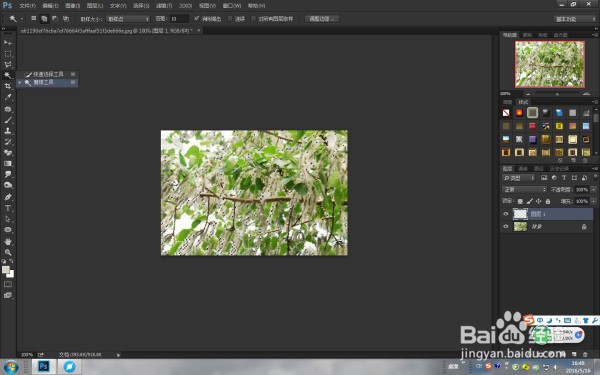
Task: Click the navigator zoom slider handle
Action: 557,94
